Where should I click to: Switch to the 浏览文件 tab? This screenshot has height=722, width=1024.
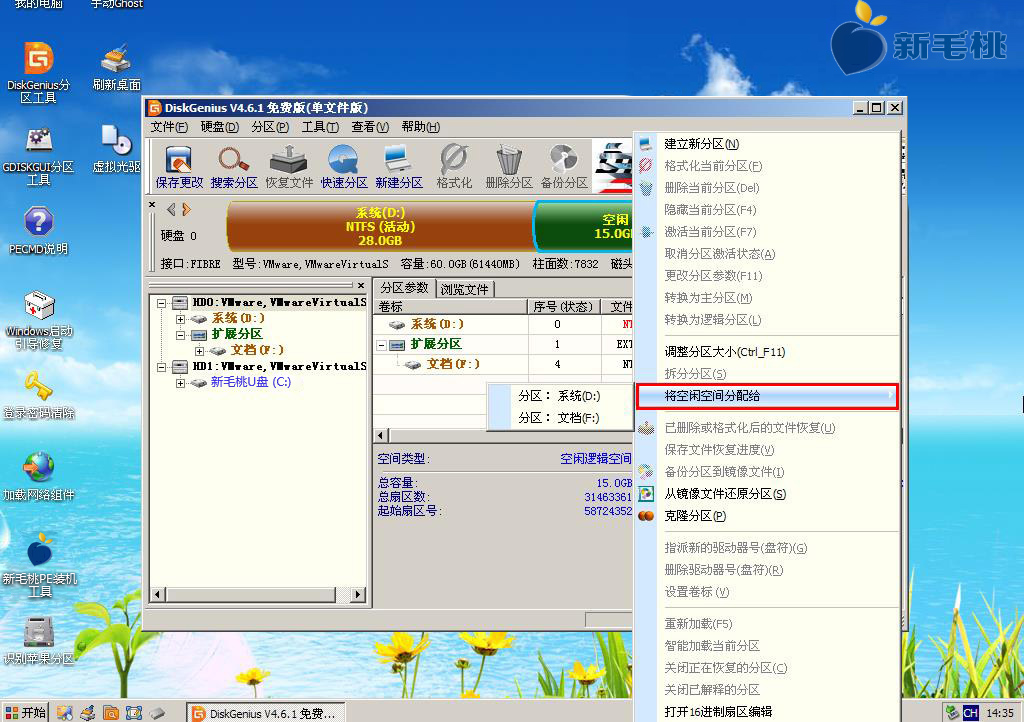tap(464, 289)
